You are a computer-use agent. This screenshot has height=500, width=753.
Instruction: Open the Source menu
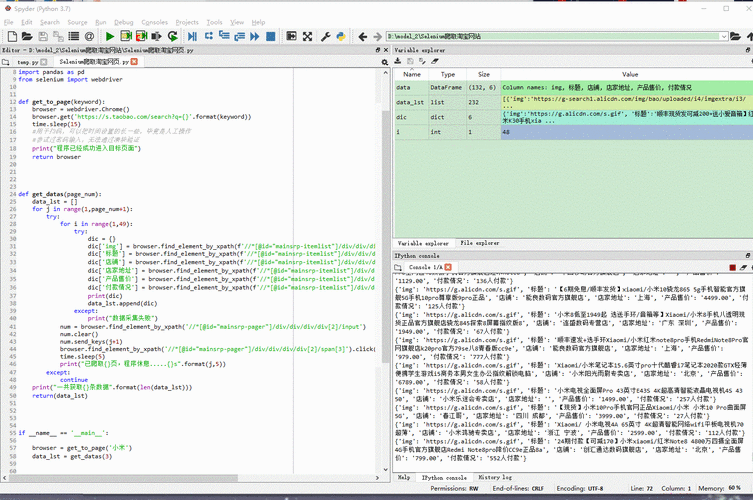point(77,22)
